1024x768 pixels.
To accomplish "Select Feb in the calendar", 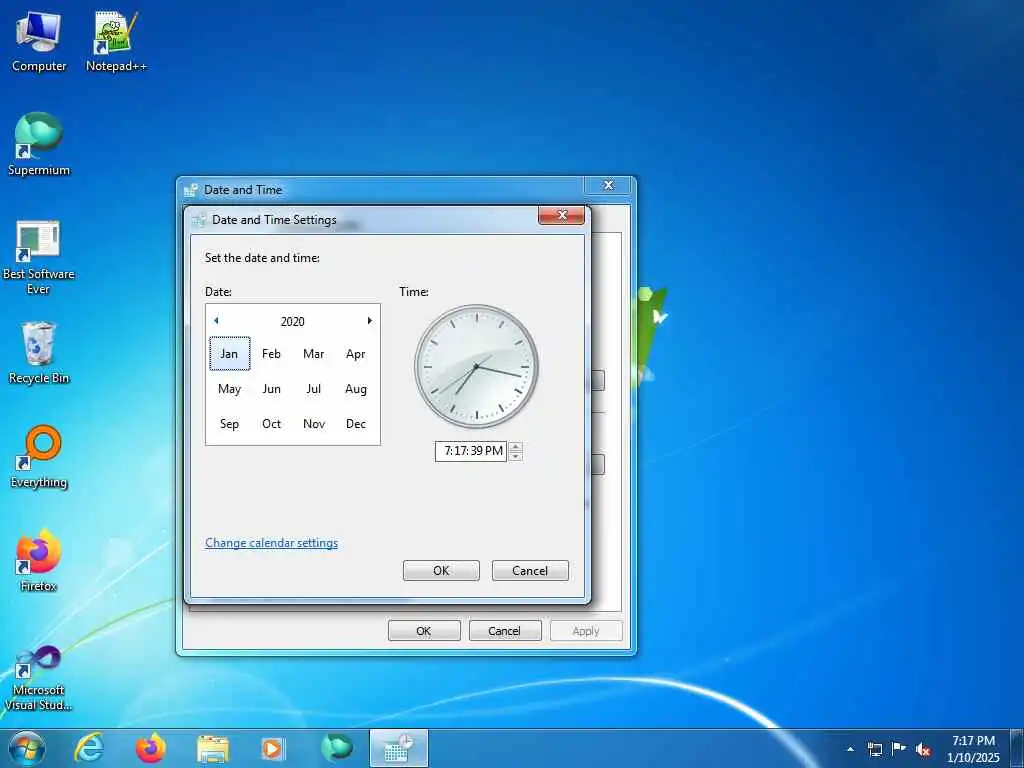I will (271, 354).
